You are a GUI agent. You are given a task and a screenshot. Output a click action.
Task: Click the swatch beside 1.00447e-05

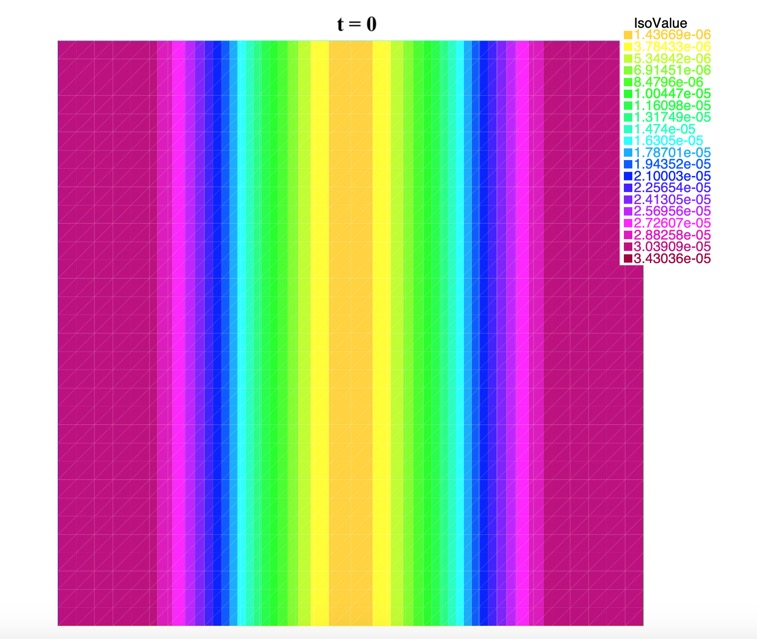click(x=628, y=94)
